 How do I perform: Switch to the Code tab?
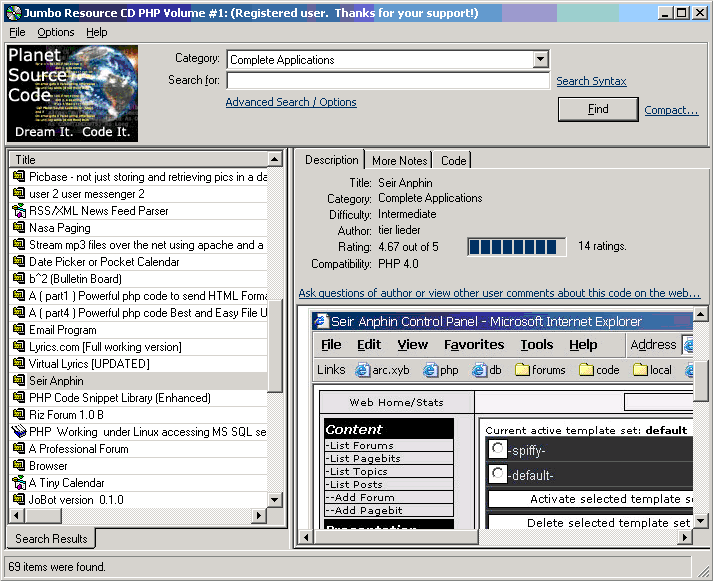pos(453,161)
